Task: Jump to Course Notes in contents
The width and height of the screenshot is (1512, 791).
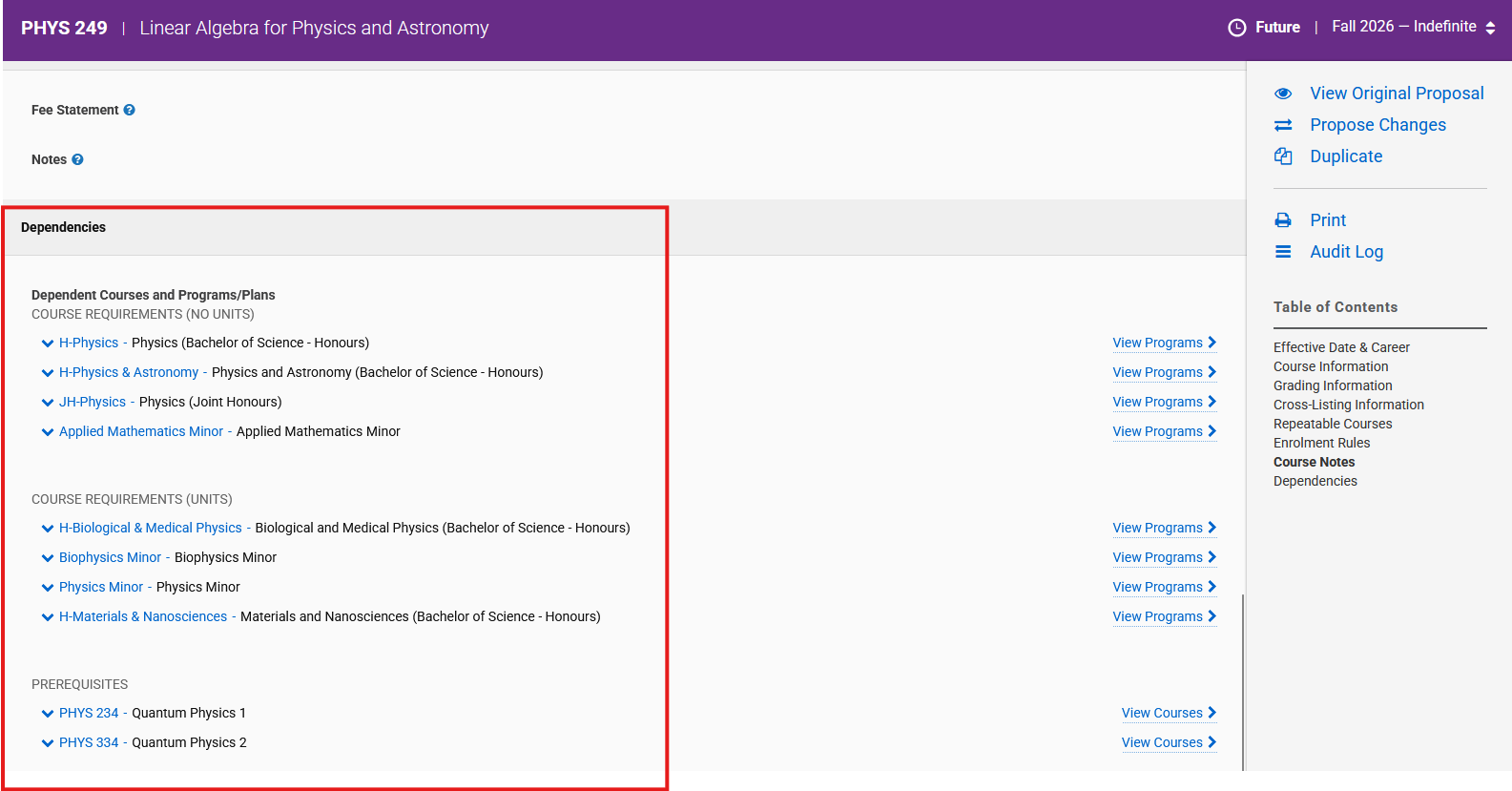Action: click(1314, 462)
